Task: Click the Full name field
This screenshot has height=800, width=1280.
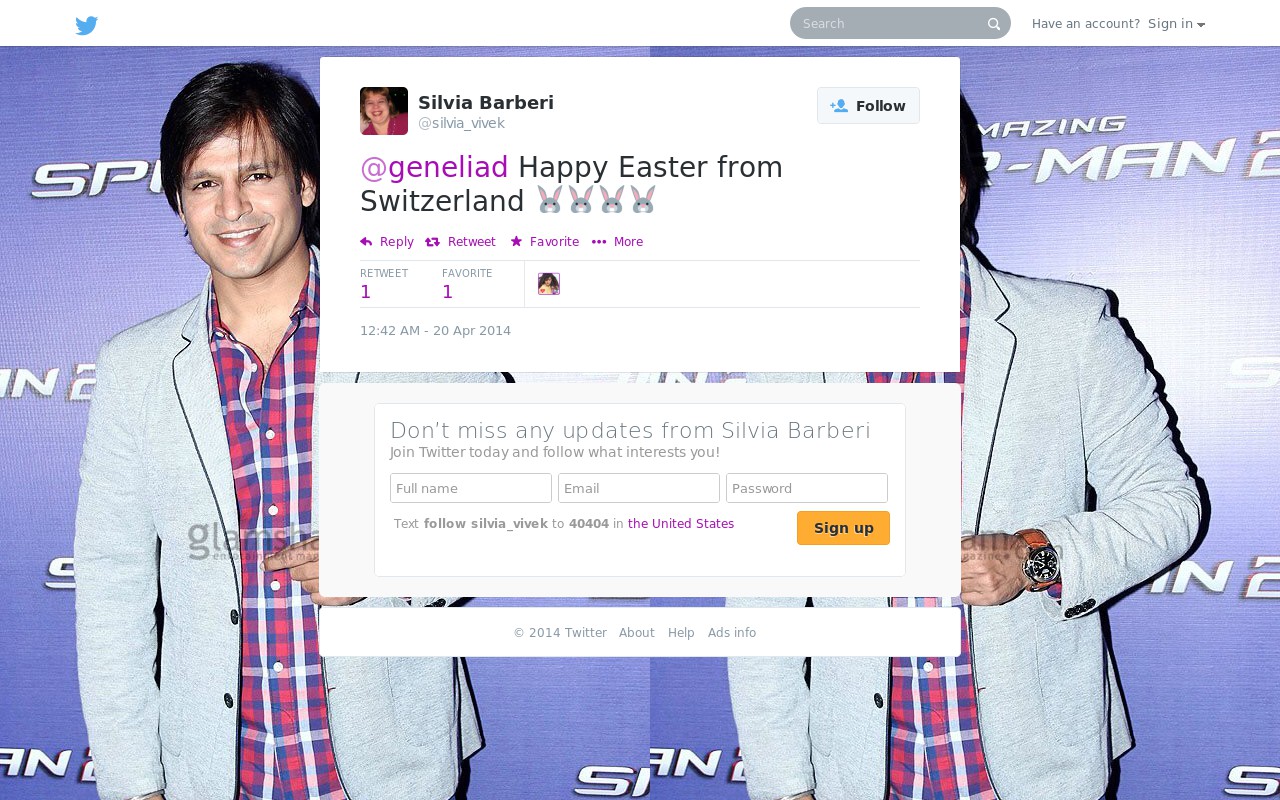Action: pos(471,488)
